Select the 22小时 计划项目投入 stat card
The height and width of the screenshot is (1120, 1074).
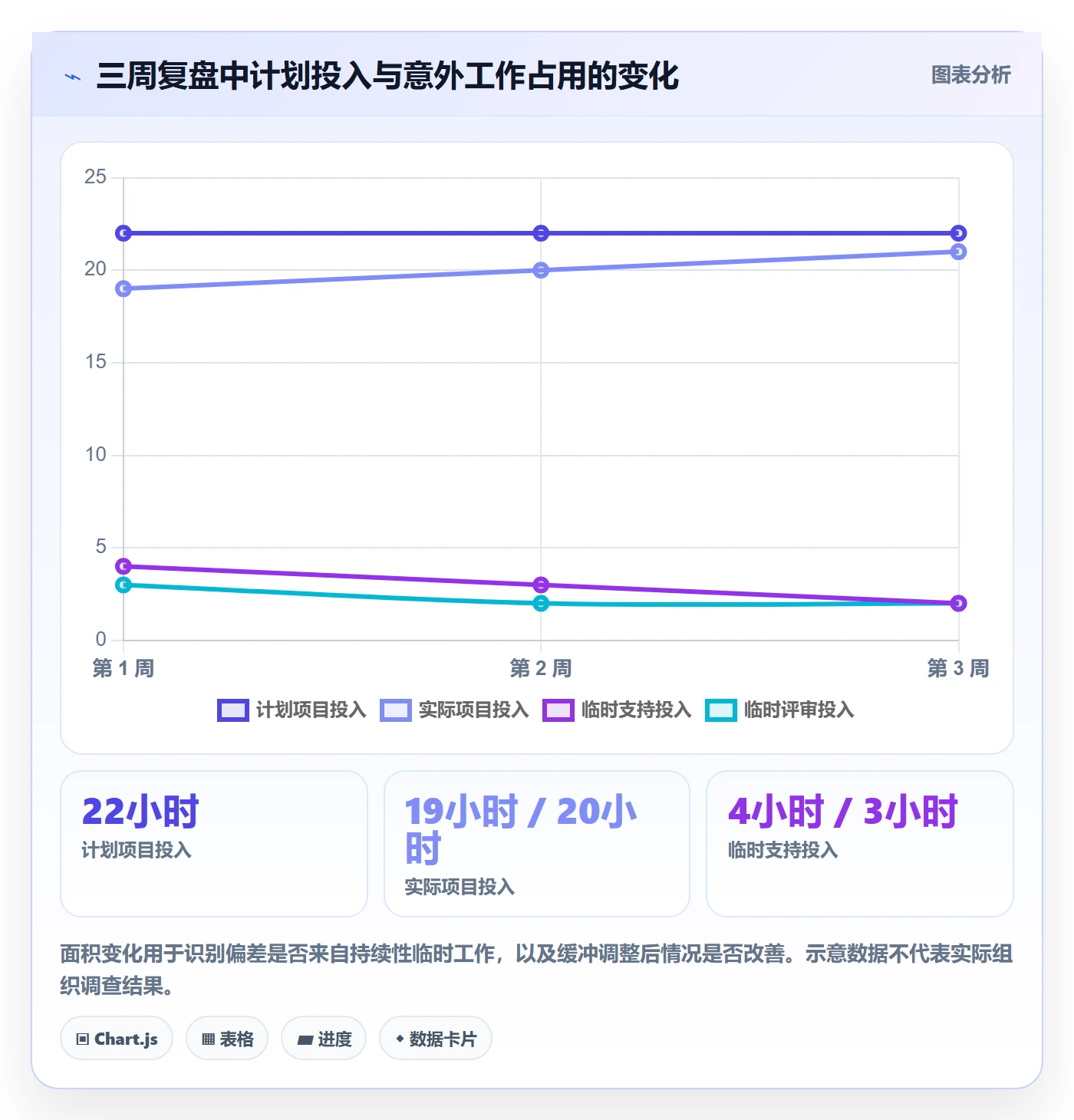pos(214,844)
